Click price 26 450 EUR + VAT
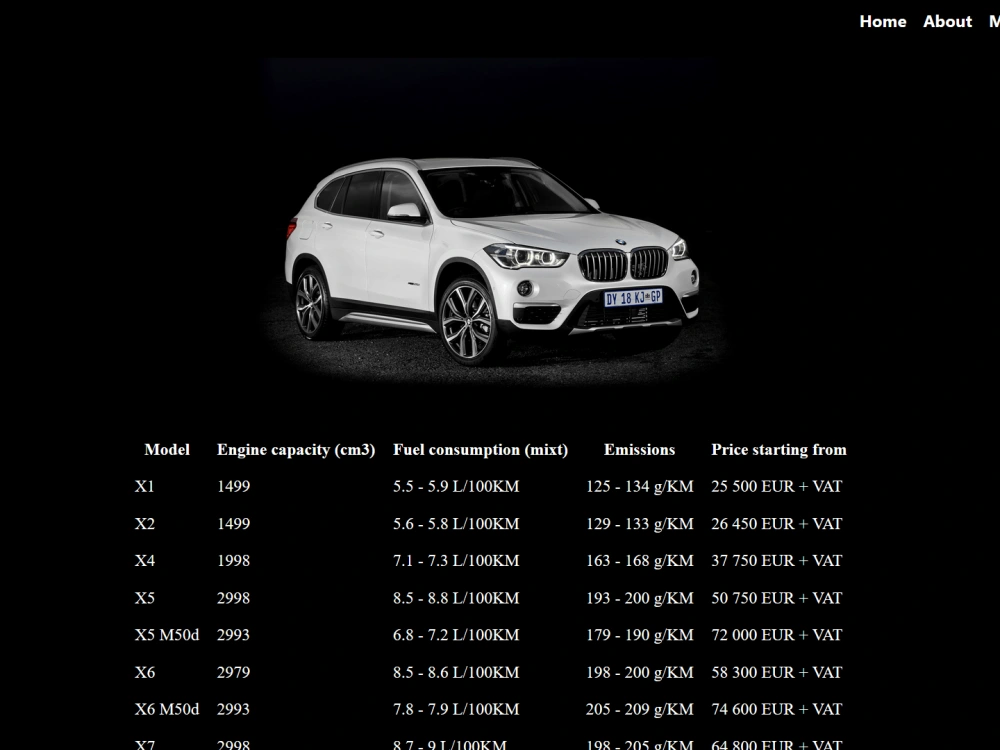 777,524
